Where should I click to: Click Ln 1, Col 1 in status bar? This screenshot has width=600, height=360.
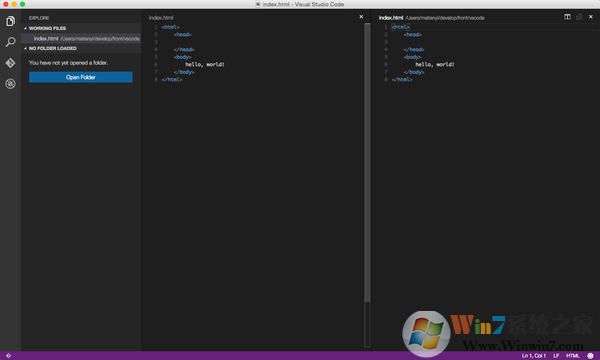tap(534, 356)
